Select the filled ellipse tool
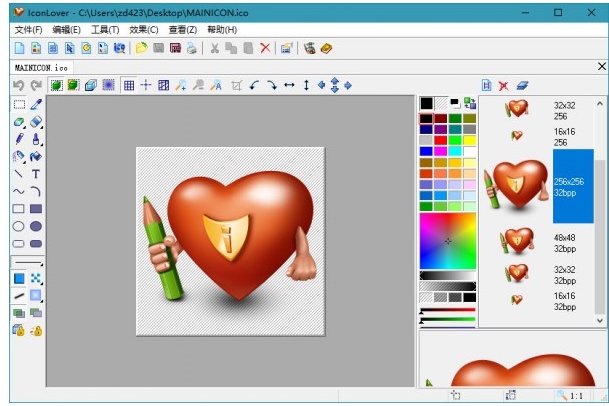Viewport: 609px width, 406px height. click(36, 226)
